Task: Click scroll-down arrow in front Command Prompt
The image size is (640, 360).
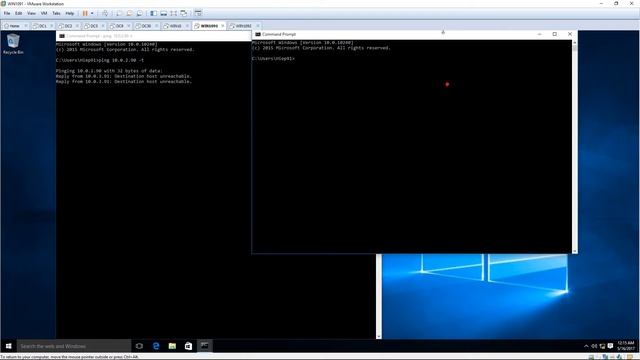Action: (575, 251)
